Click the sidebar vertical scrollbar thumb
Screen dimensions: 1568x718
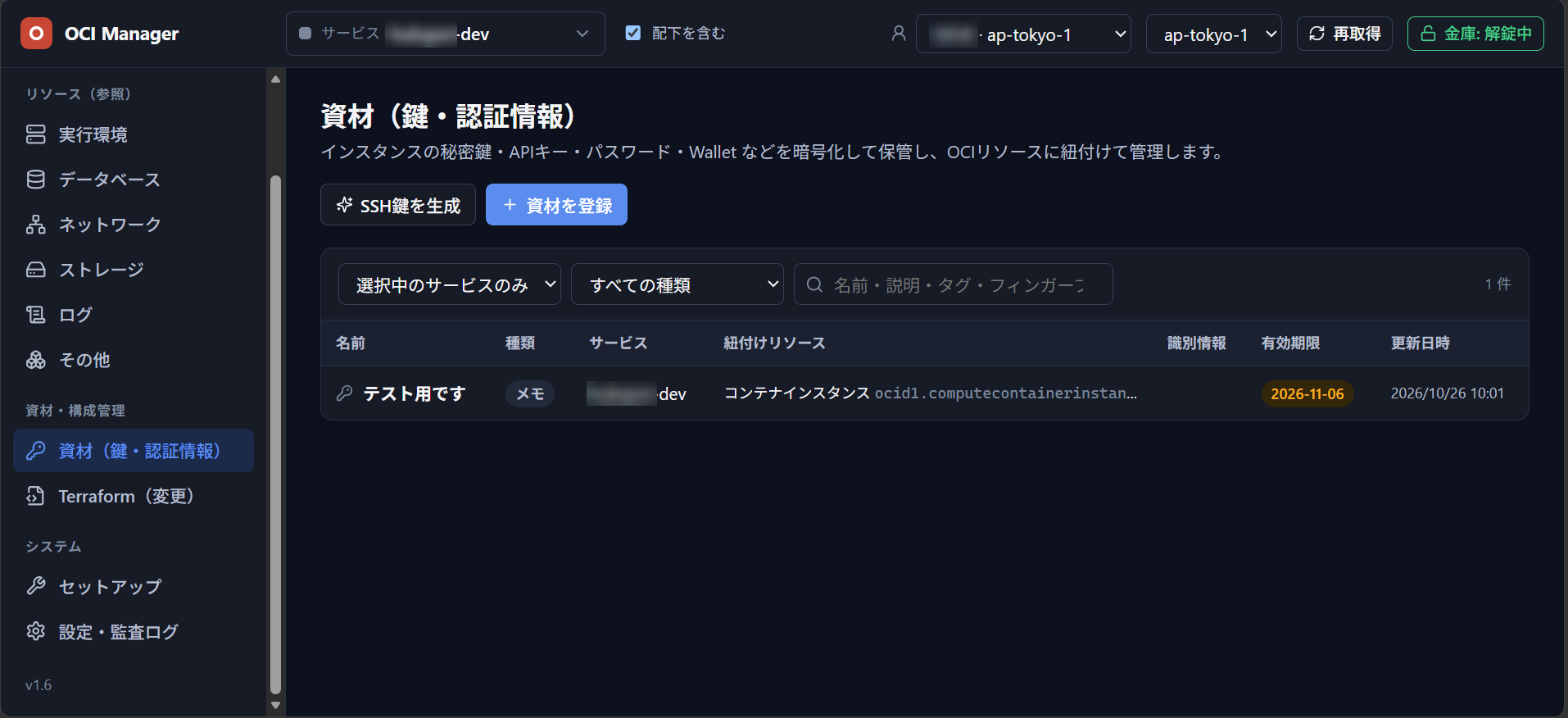click(x=275, y=434)
